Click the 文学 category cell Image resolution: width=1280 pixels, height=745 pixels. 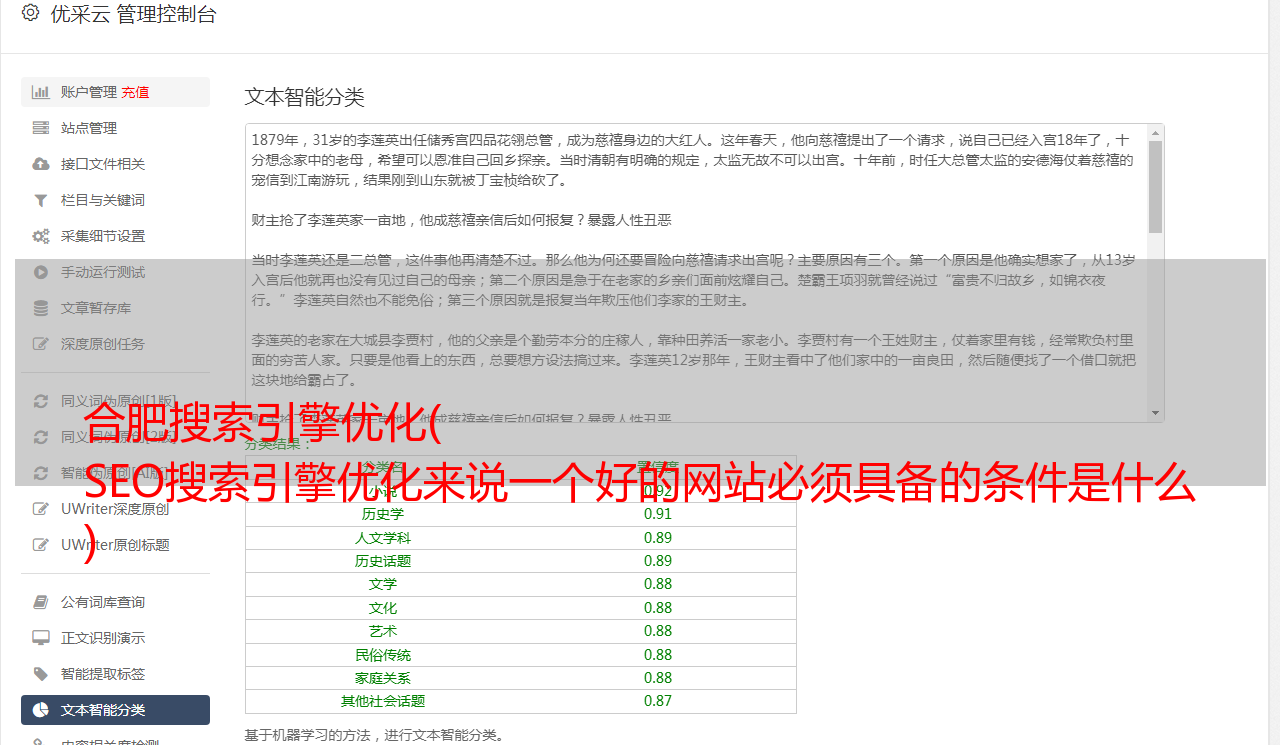(x=383, y=584)
